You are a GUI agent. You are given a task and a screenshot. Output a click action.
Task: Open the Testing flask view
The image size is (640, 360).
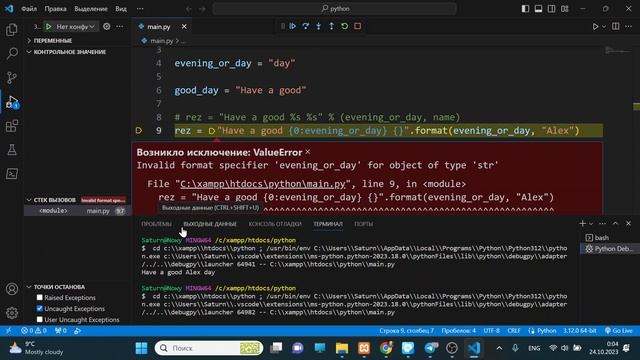click(12, 150)
